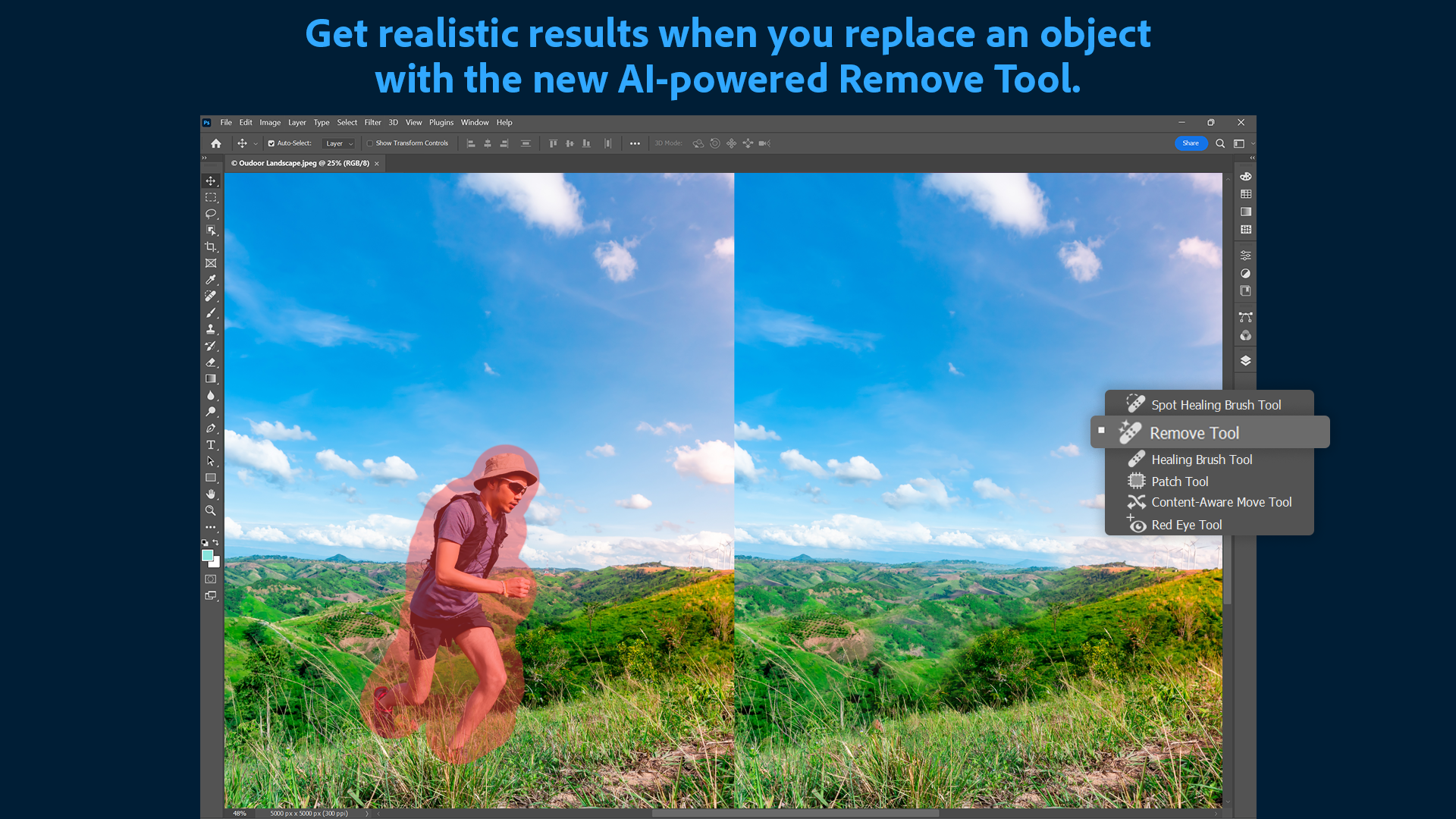Select the Eyedropper tool
This screenshot has width=1456, height=819.
[211, 280]
